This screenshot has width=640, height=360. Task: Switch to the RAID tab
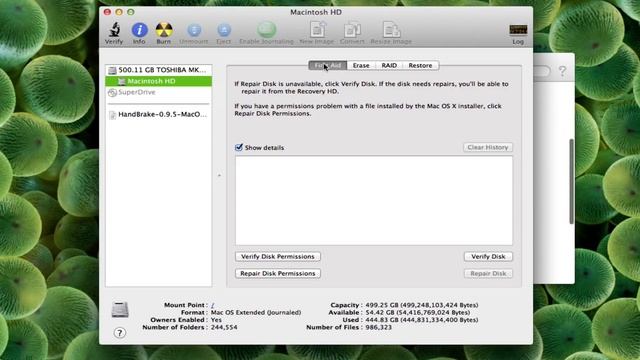389,65
